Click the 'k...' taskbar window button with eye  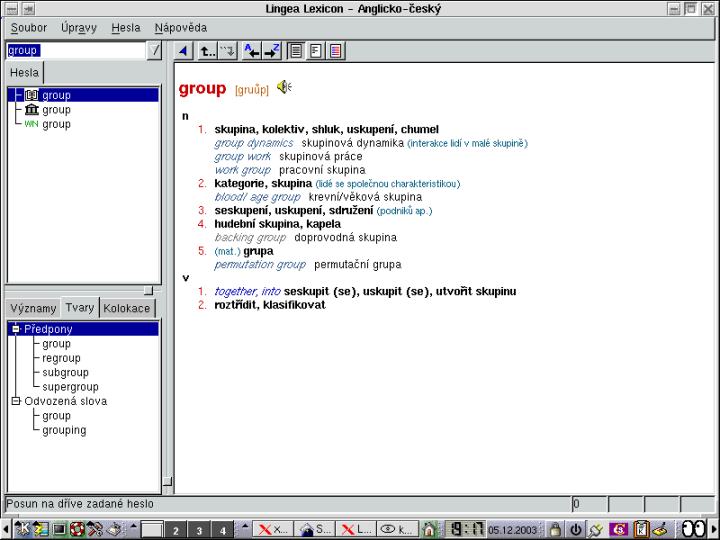[397, 529]
